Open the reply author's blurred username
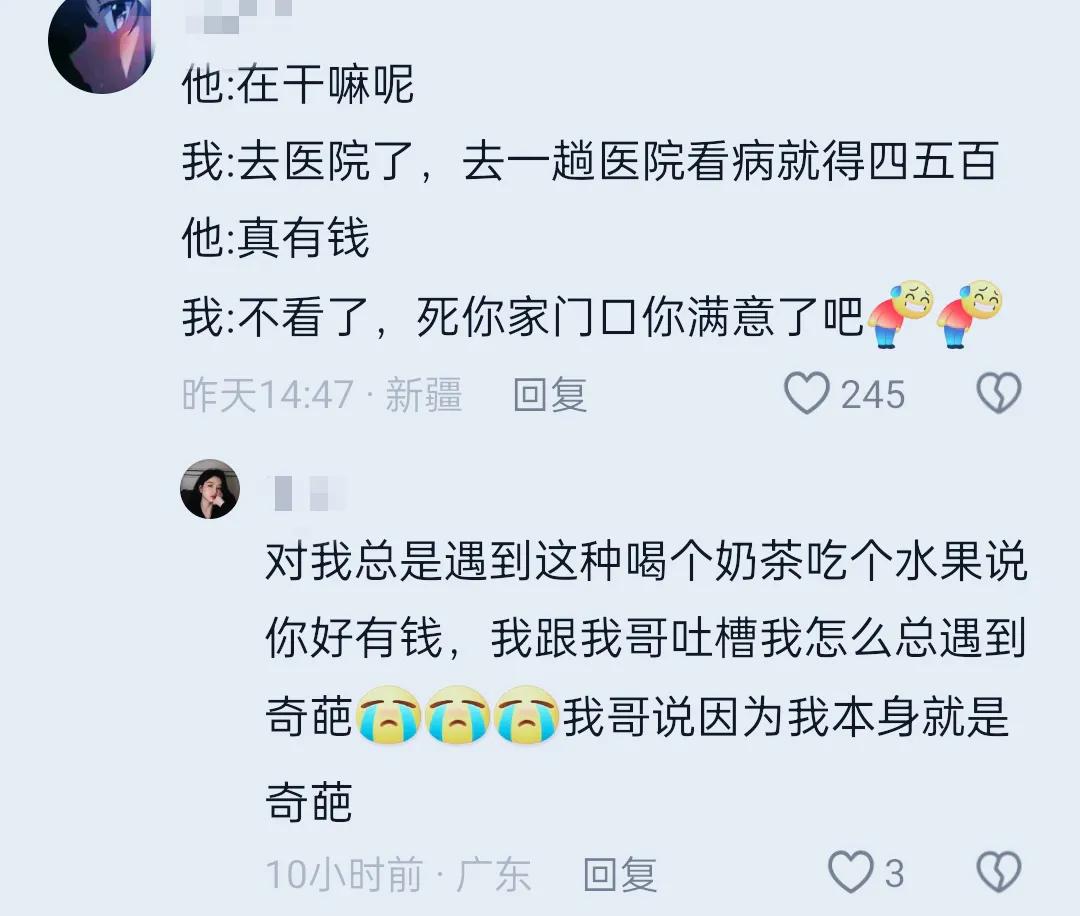 click(x=308, y=493)
